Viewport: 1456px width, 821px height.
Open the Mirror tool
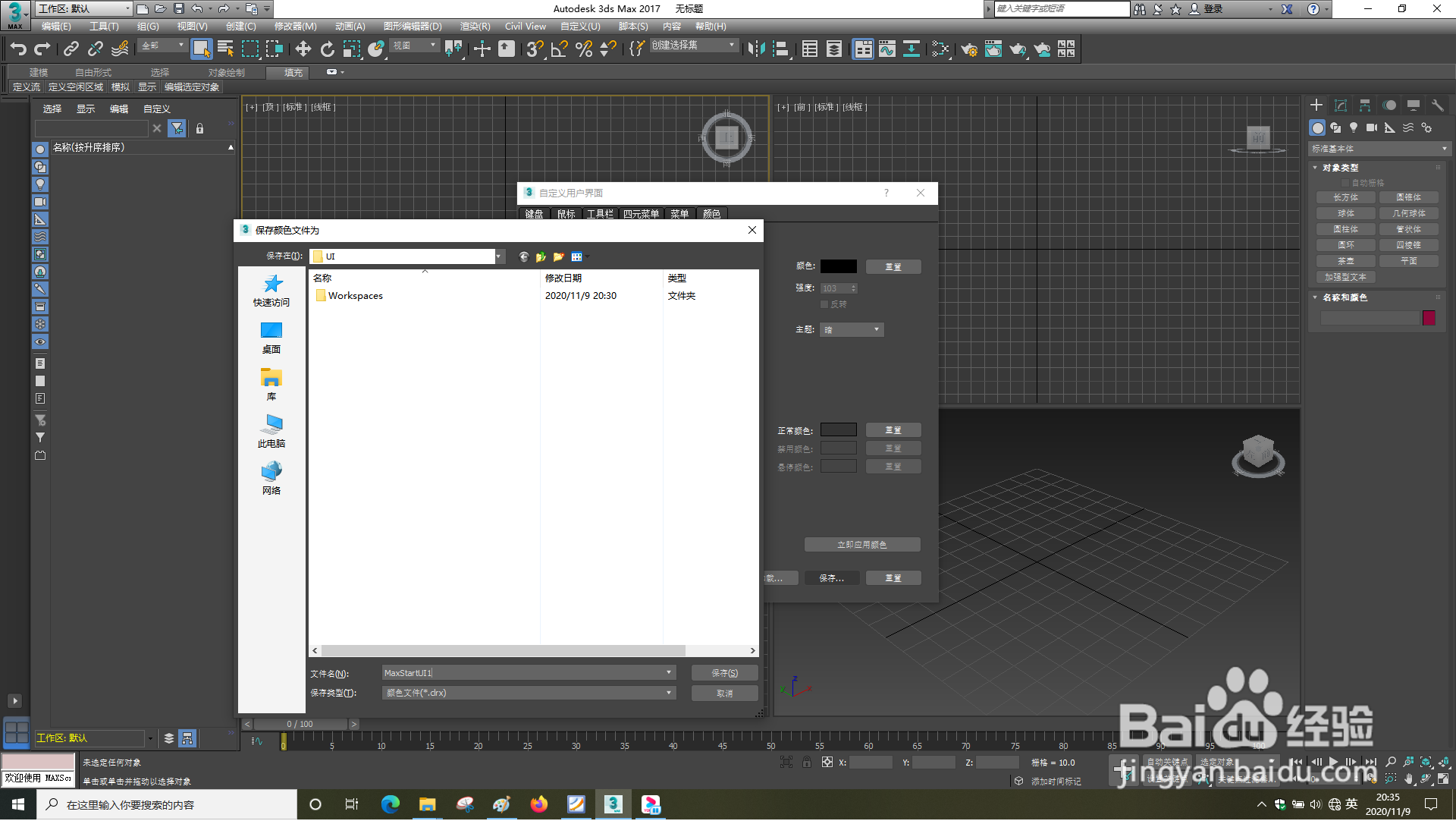(x=755, y=49)
